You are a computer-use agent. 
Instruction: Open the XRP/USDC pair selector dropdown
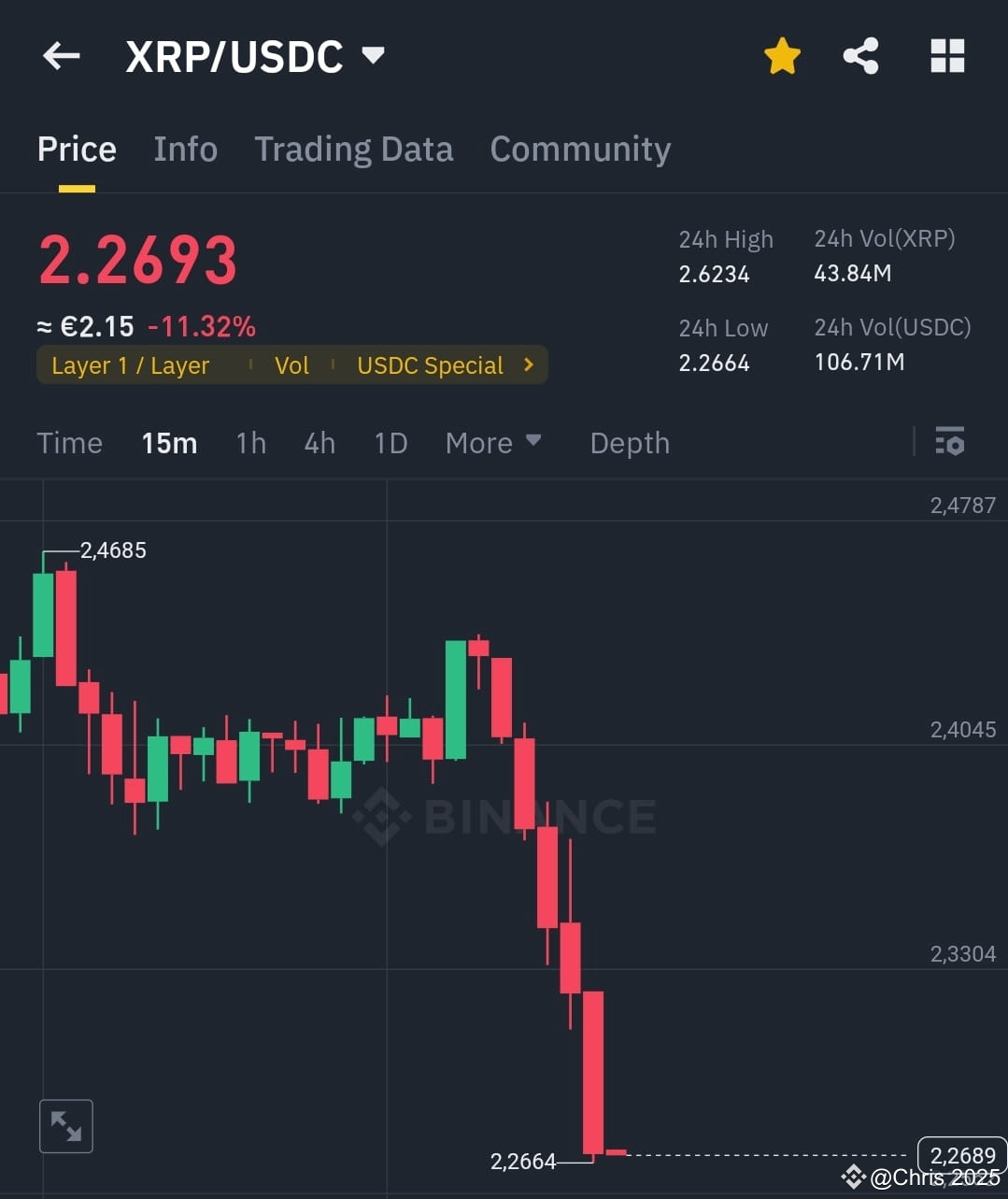371,55
